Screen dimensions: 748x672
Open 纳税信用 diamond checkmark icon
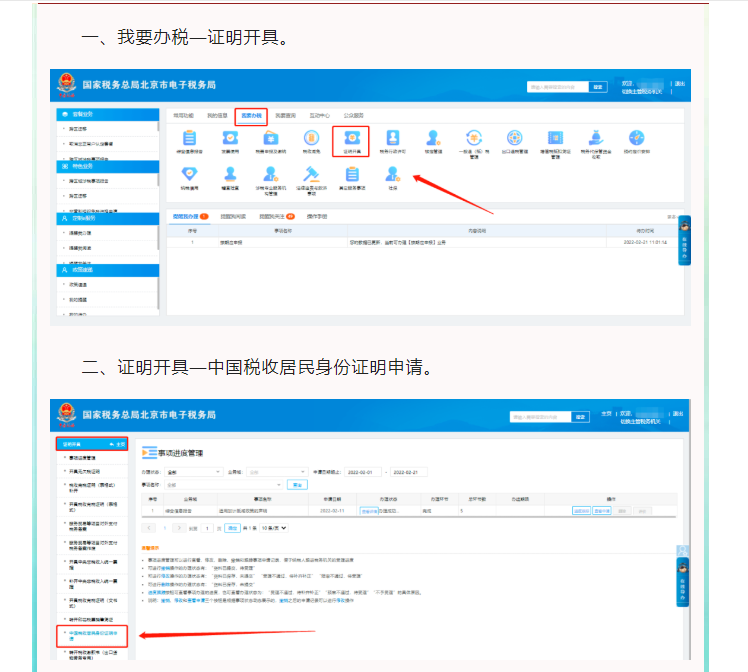click(189, 174)
